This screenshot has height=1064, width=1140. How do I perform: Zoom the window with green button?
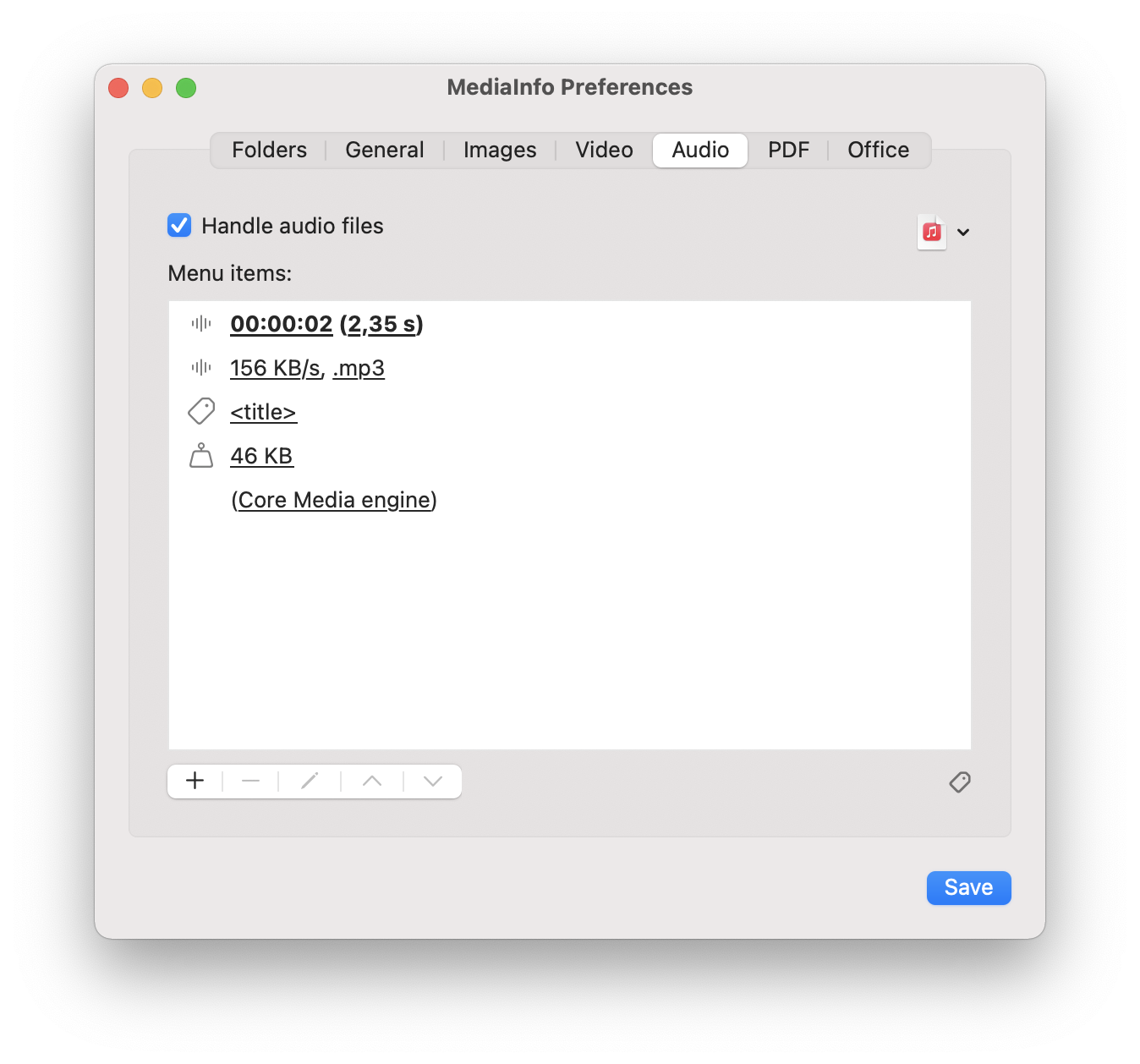click(186, 88)
